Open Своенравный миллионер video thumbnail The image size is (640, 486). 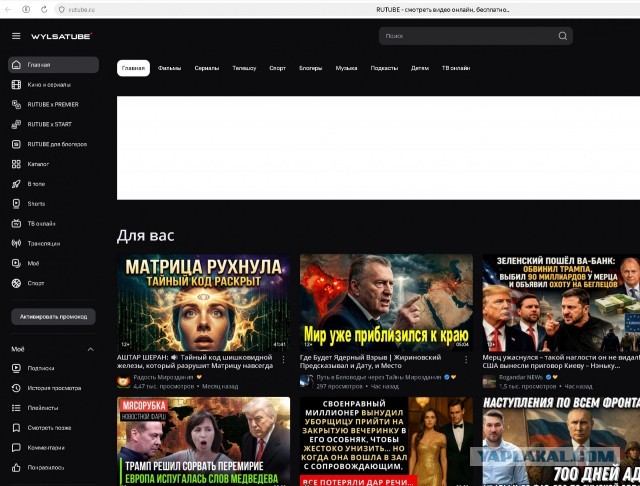tap(386, 442)
